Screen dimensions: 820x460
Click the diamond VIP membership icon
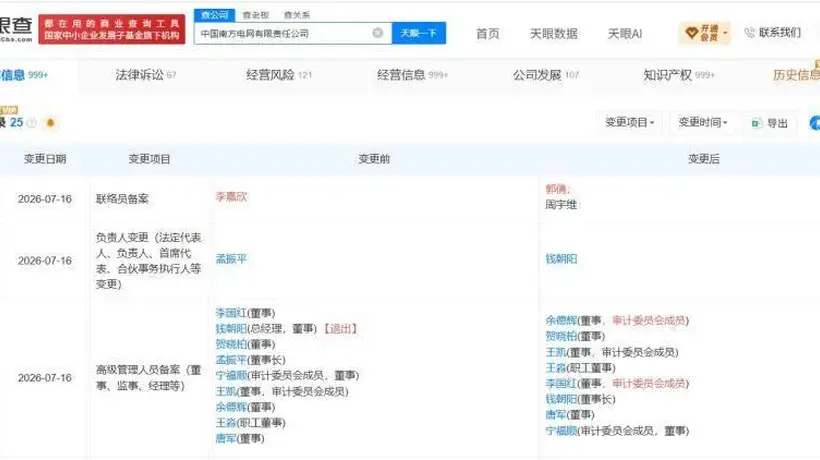691,33
